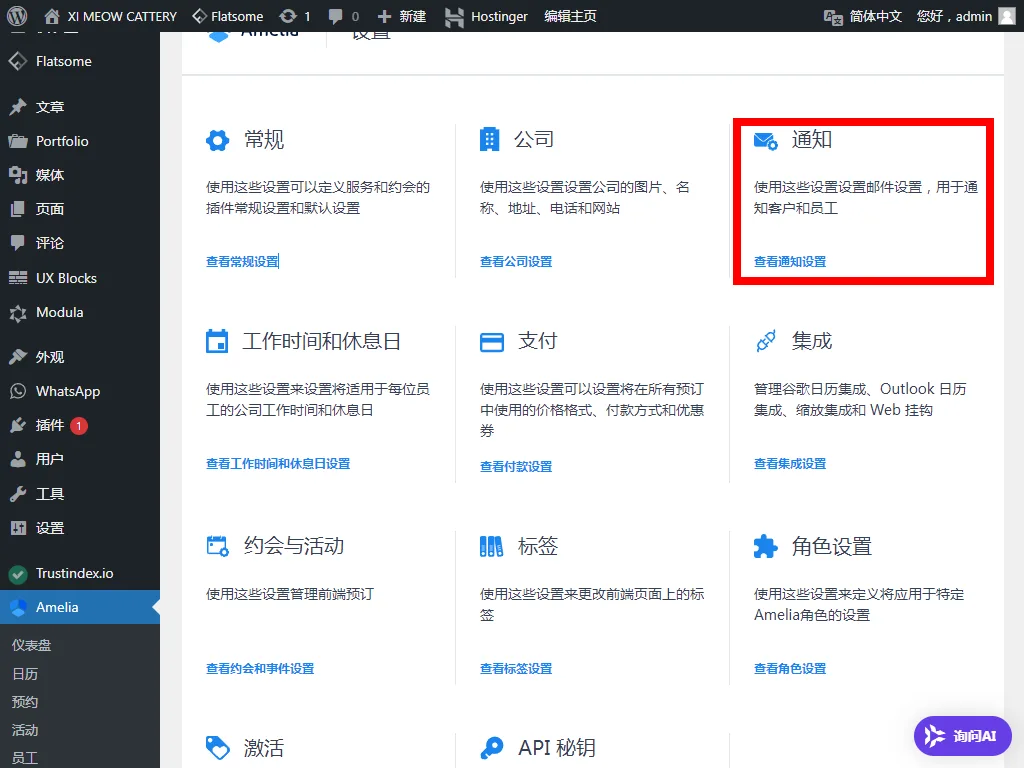Open 员工 Amelia submenu item
Image resolution: width=1024 pixels, height=768 pixels.
(x=25, y=758)
